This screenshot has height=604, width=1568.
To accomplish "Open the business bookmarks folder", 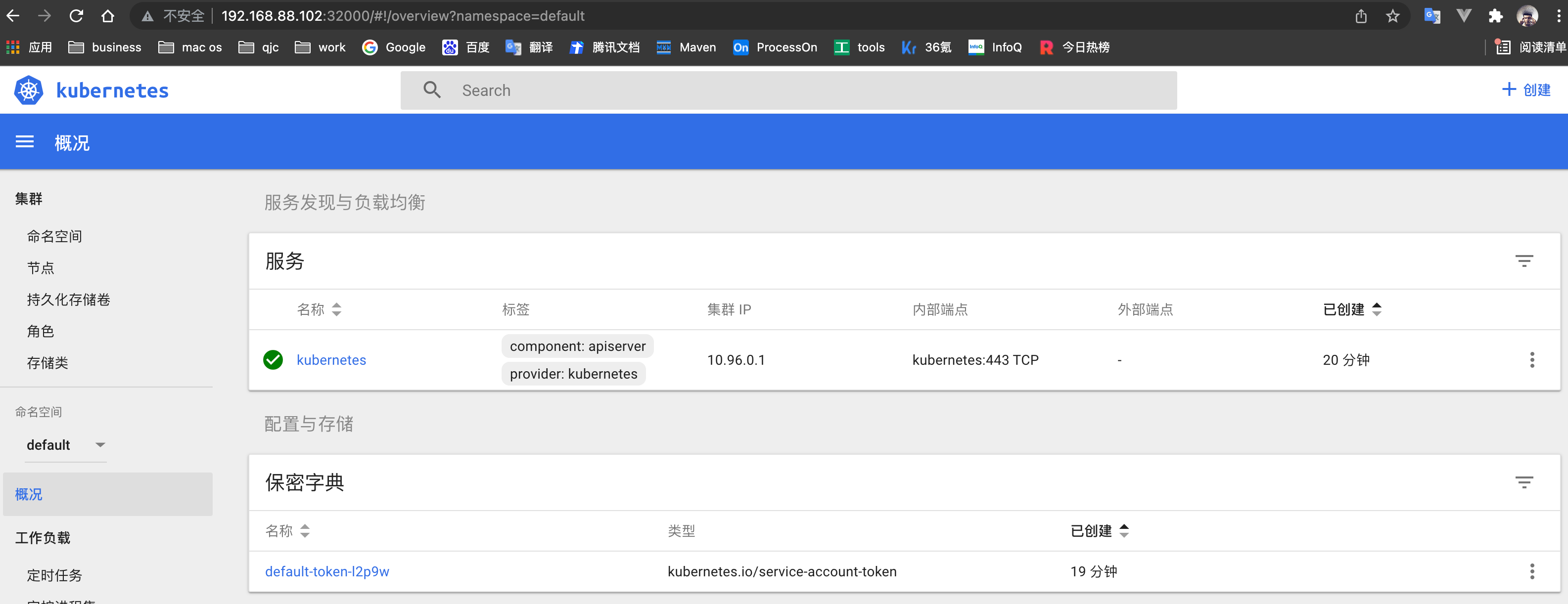I will (x=105, y=47).
